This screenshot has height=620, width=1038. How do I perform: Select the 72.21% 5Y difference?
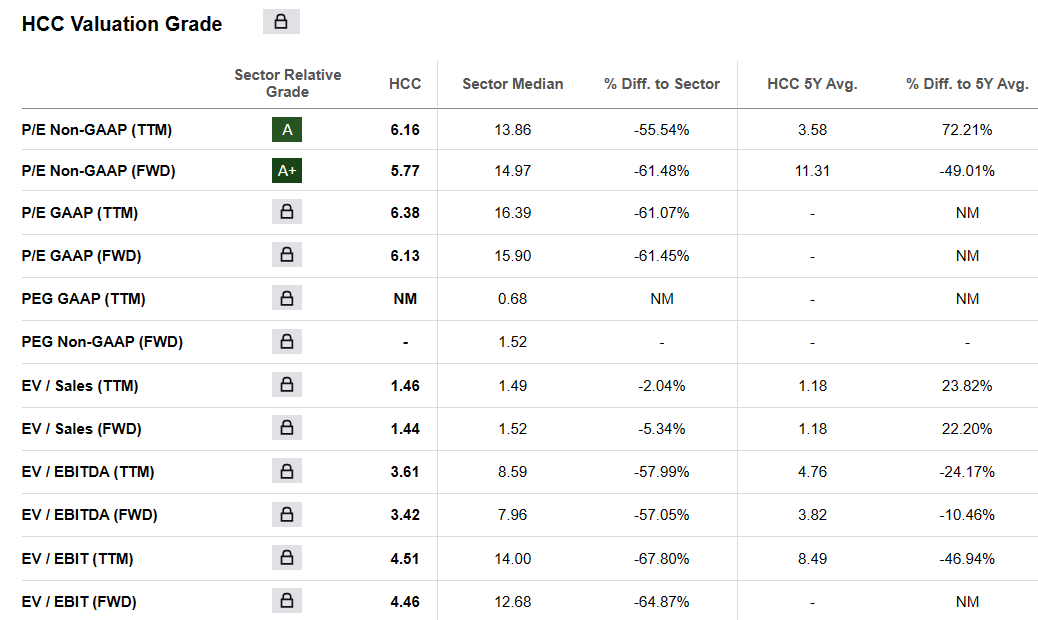coord(967,130)
